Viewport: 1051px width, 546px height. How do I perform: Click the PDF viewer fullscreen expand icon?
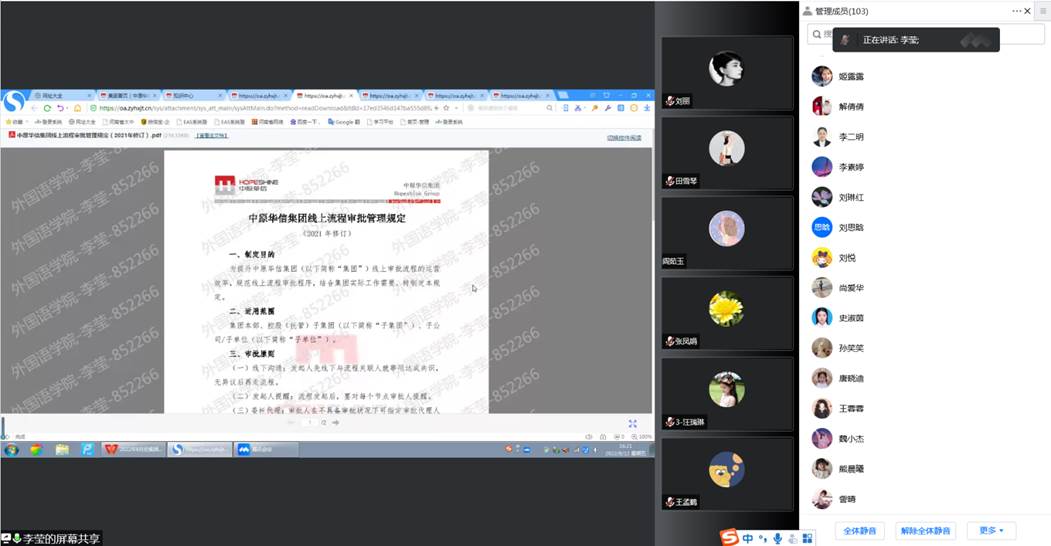pyautogui.click(x=633, y=423)
